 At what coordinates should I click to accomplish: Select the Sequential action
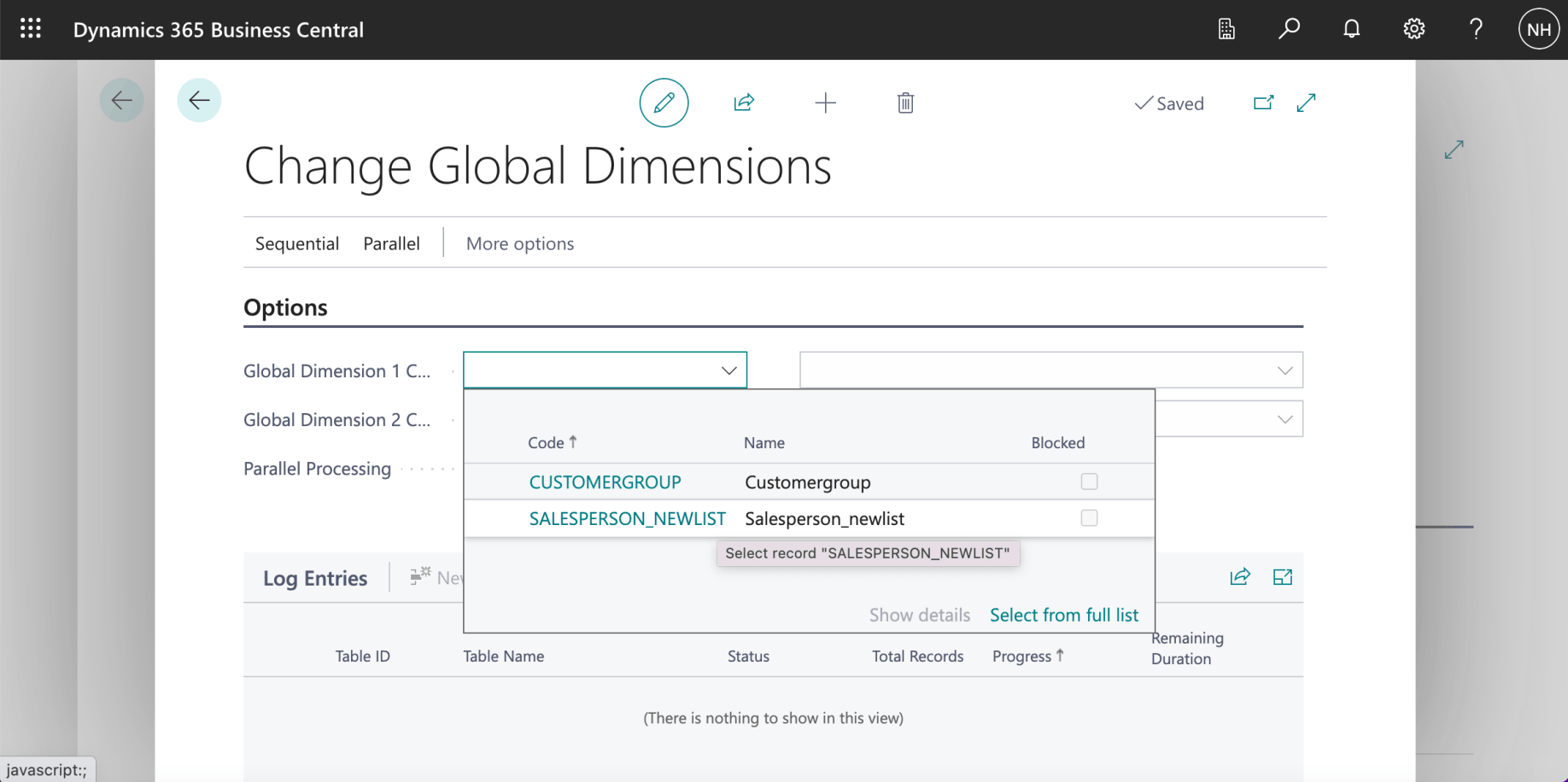(x=297, y=243)
